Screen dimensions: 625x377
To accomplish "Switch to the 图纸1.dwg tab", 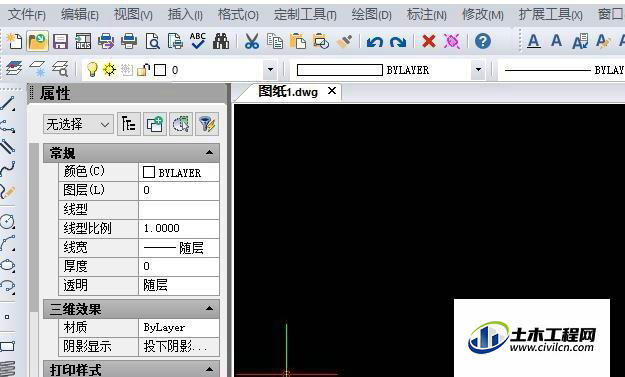I will (288, 92).
